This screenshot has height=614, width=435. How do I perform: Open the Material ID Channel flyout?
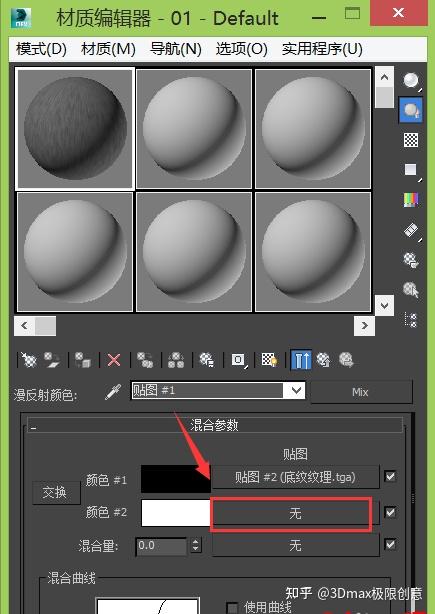tap(238, 359)
